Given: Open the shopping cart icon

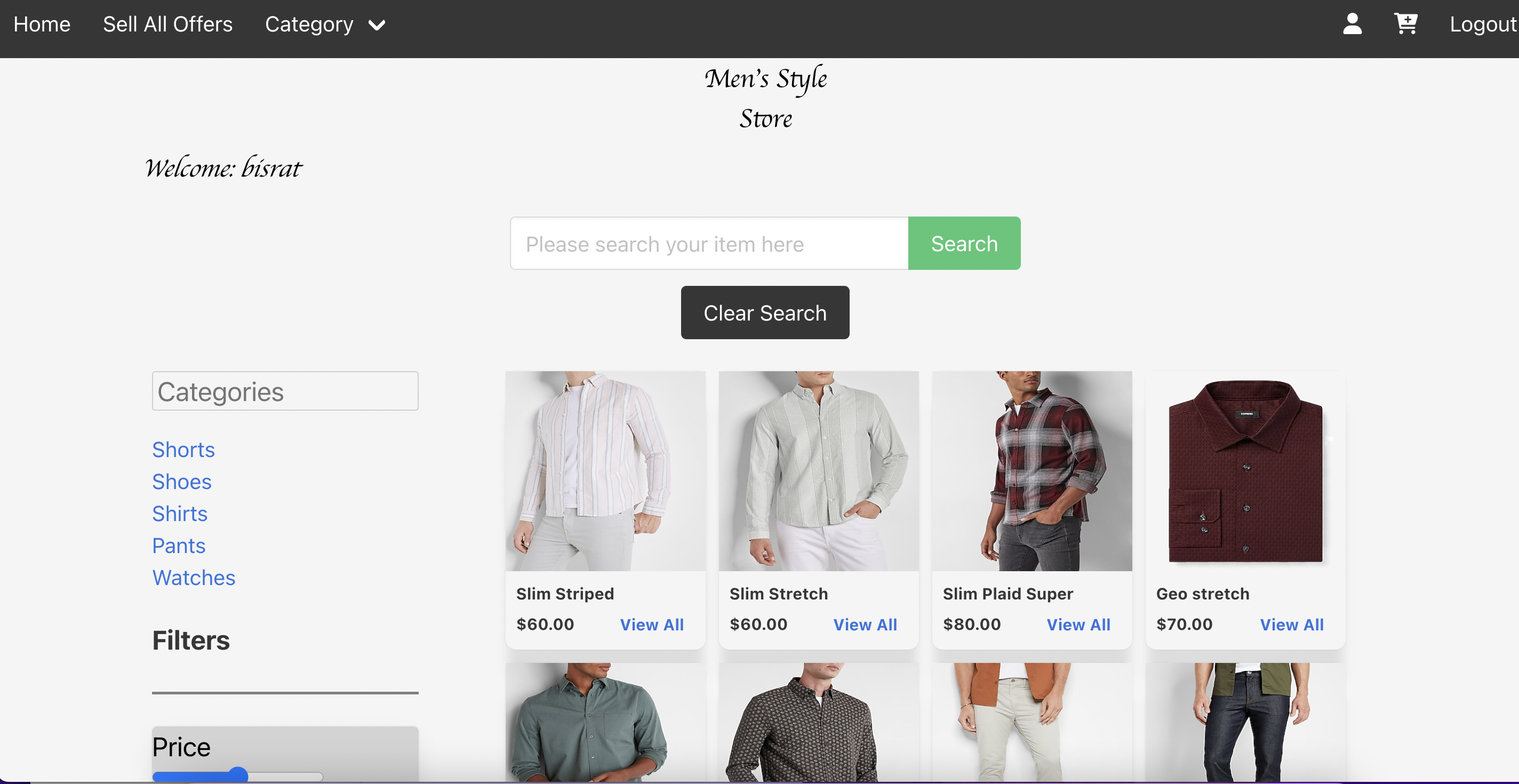Looking at the screenshot, I should click(1405, 24).
